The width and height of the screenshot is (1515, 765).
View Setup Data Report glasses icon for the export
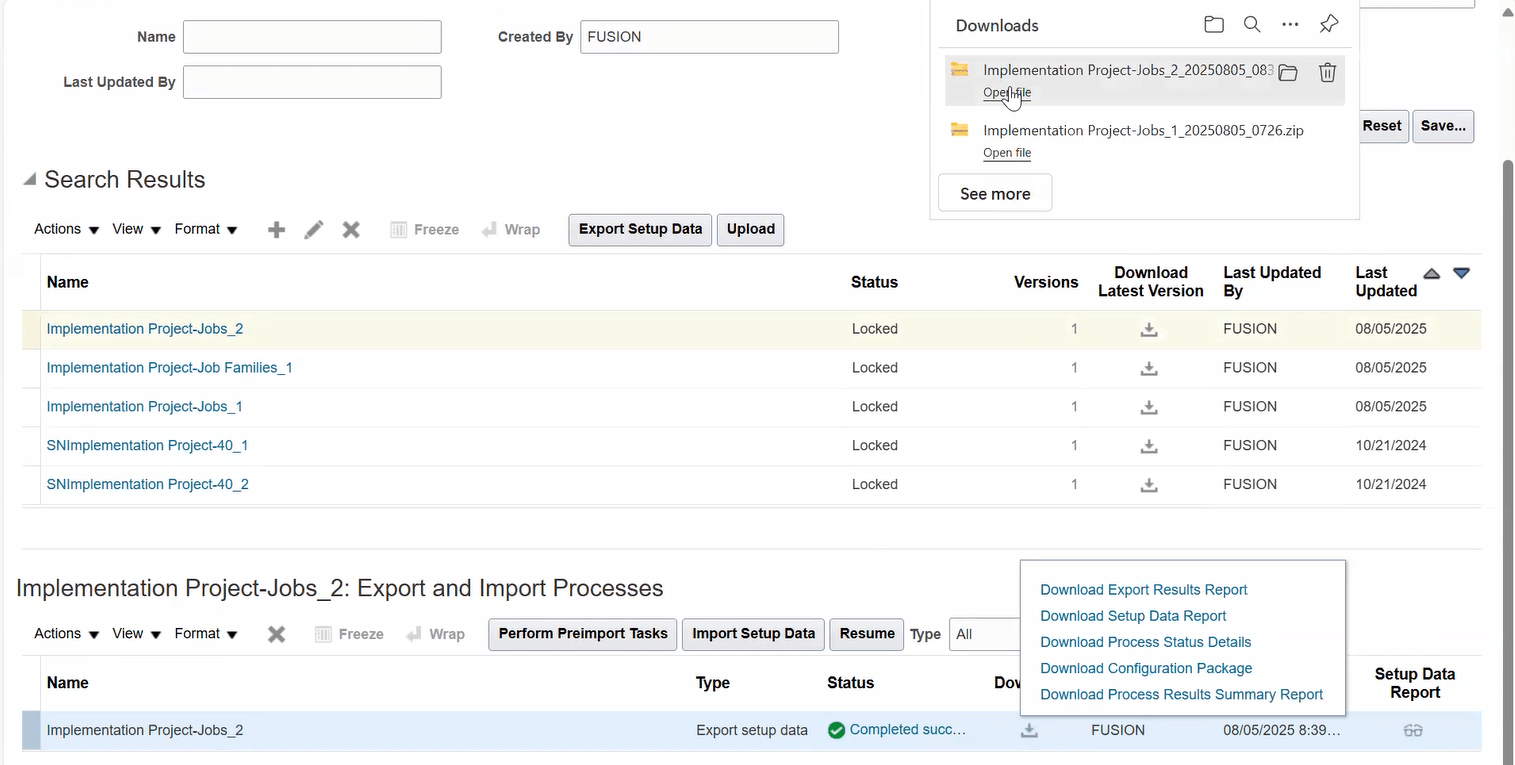pos(1413,730)
